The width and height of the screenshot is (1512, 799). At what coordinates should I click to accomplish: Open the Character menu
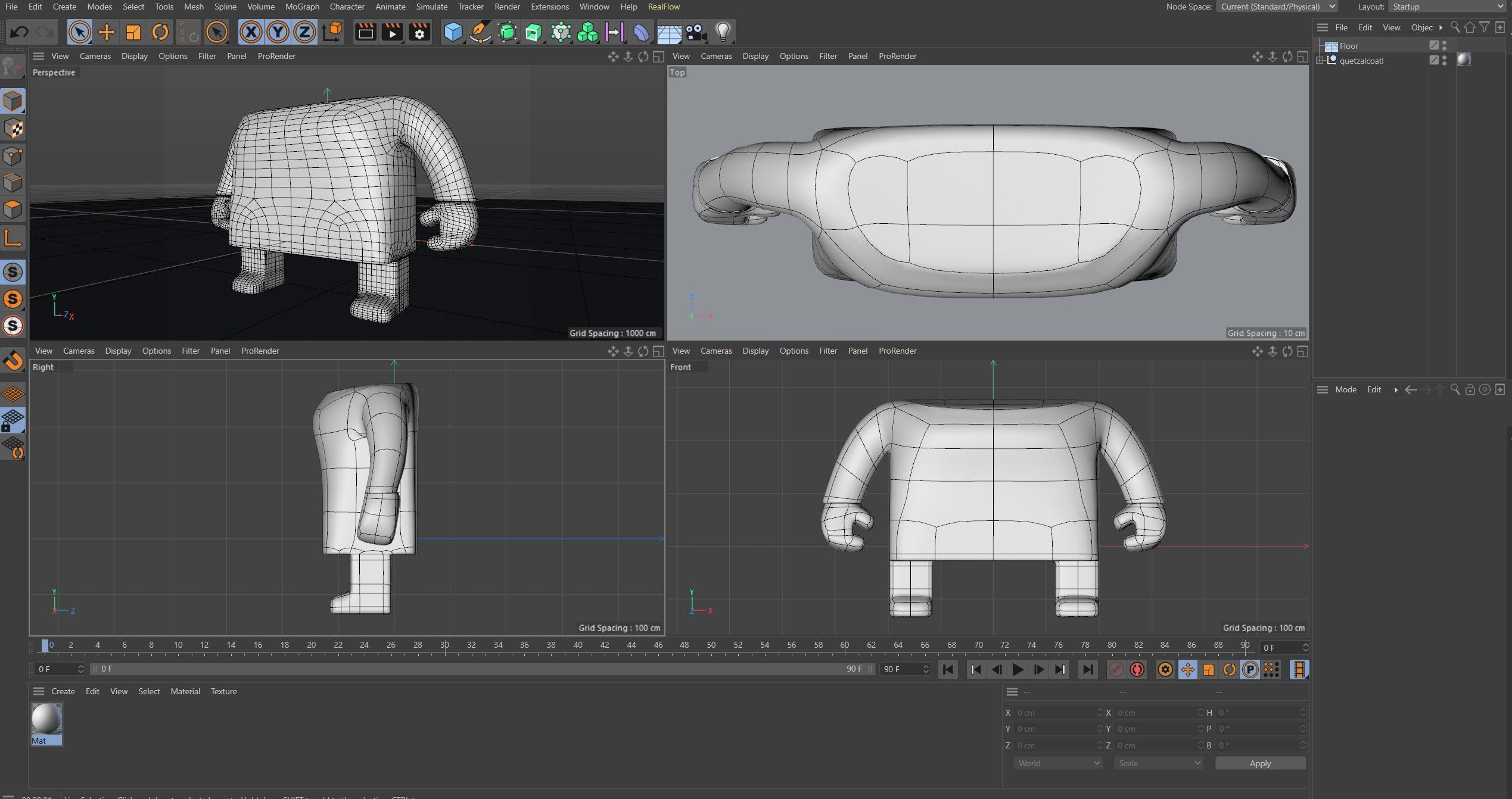tap(347, 7)
